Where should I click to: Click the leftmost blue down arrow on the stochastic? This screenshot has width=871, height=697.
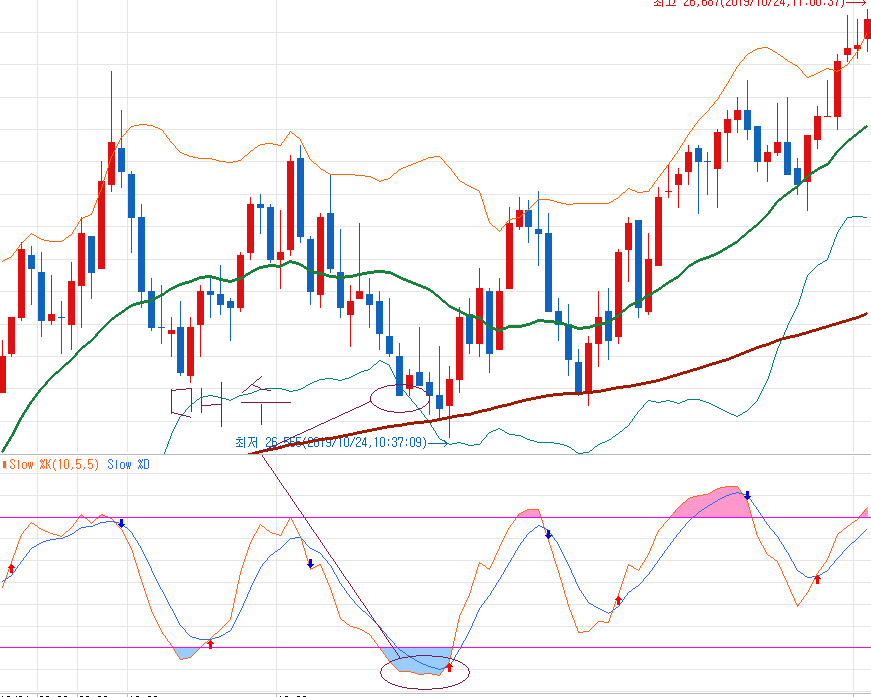click(121, 523)
